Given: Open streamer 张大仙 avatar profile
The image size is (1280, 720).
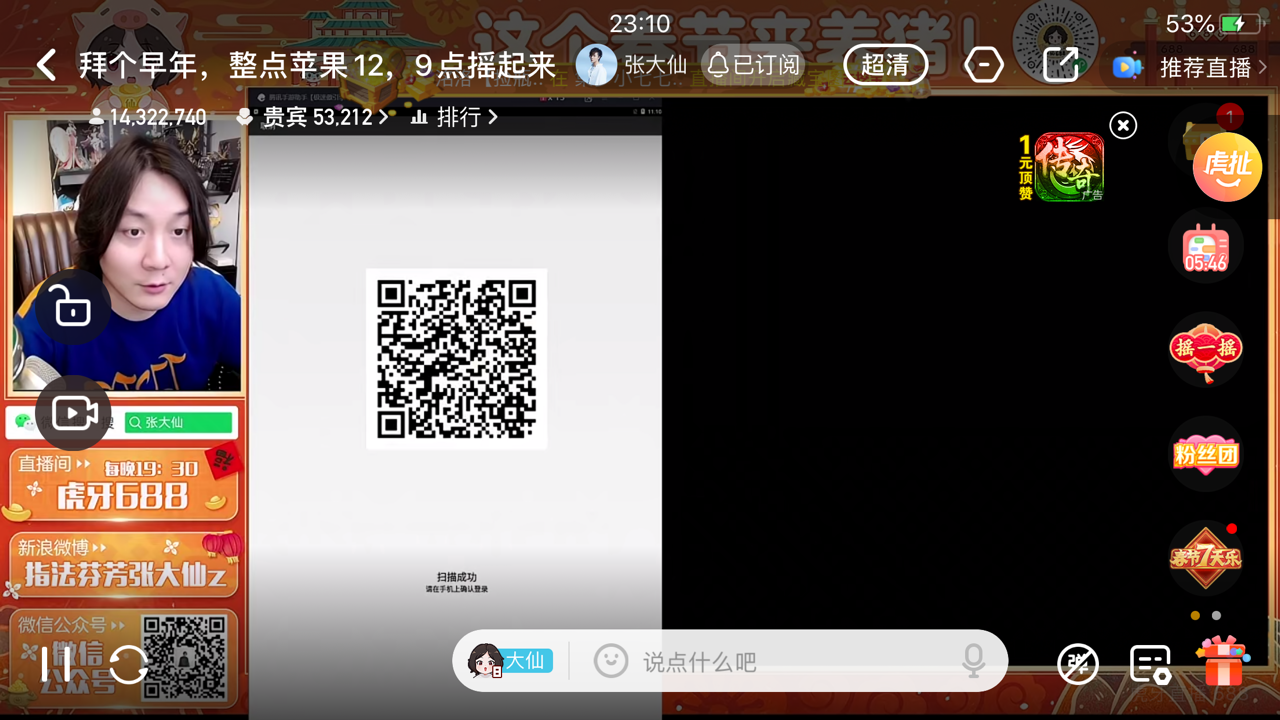Looking at the screenshot, I should [x=596, y=66].
